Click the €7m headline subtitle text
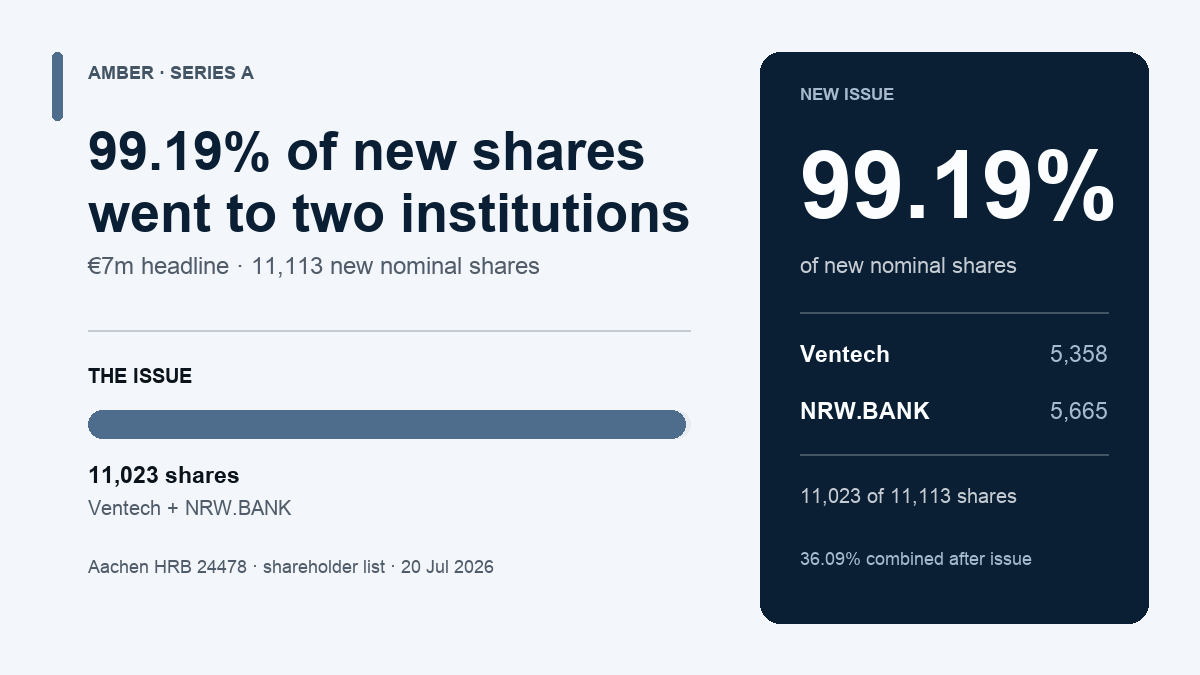The image size is (1200, 675). 314,266
